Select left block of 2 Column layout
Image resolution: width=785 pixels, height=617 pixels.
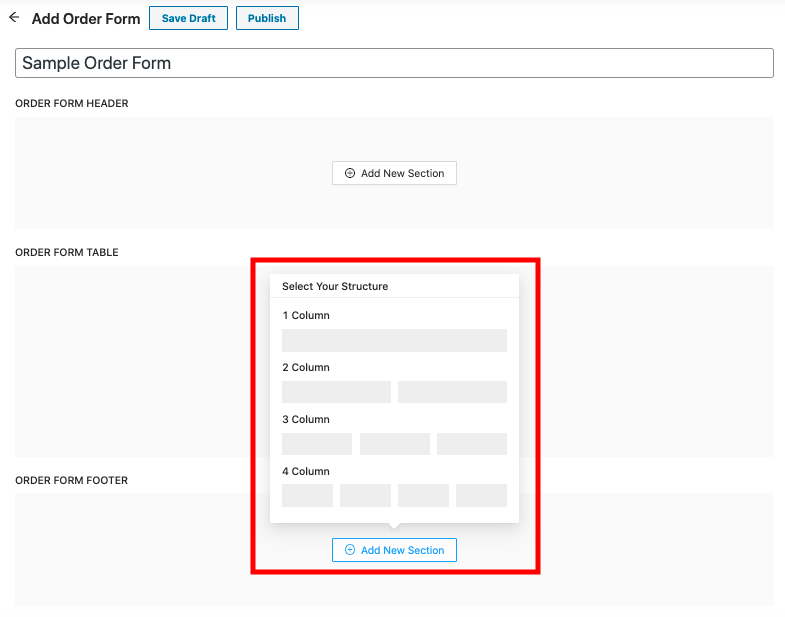tap(336, 392)
